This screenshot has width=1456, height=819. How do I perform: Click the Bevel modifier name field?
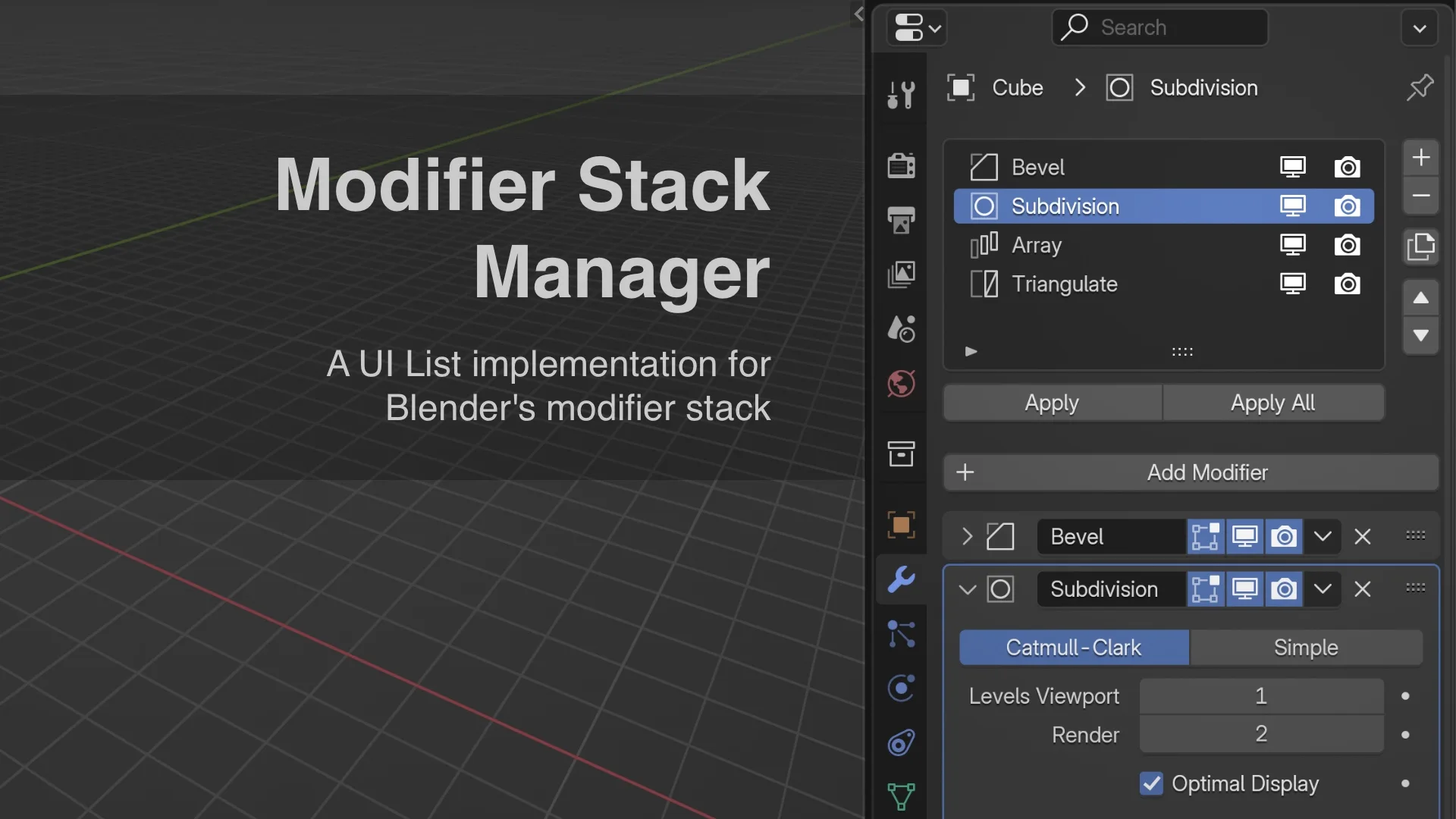1110,537
